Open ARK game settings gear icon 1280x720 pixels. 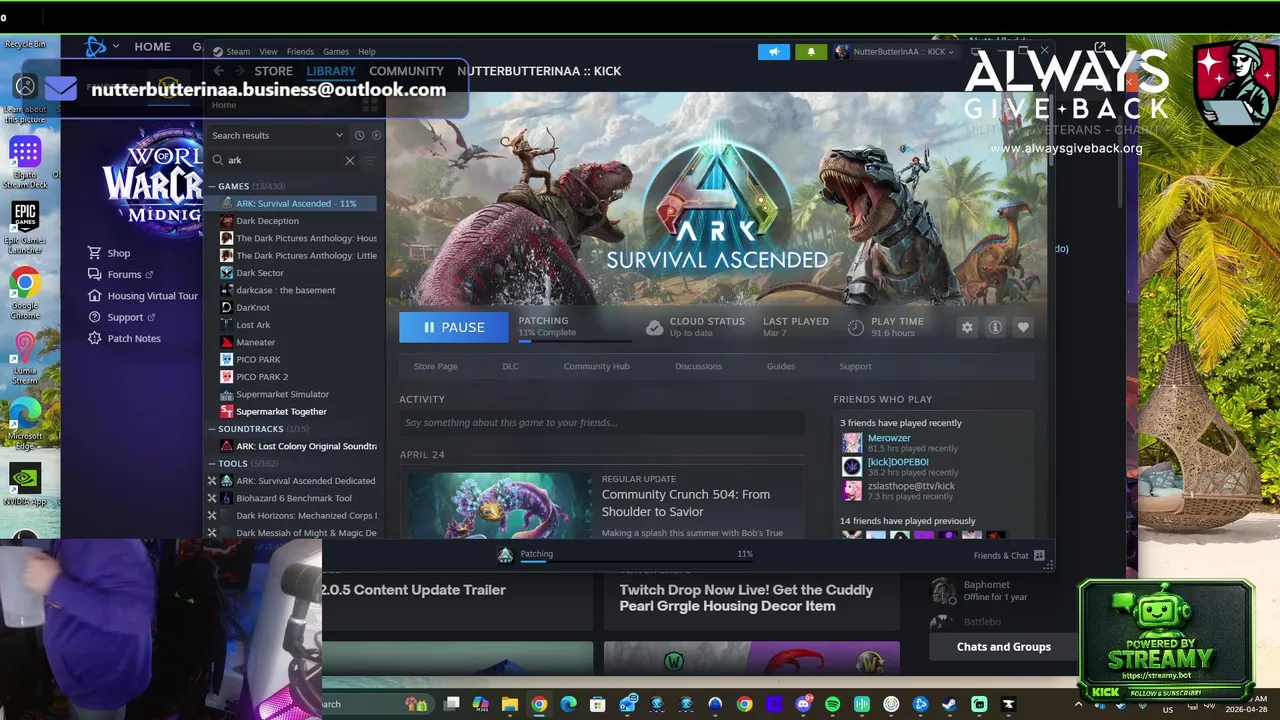click(967, 327)
